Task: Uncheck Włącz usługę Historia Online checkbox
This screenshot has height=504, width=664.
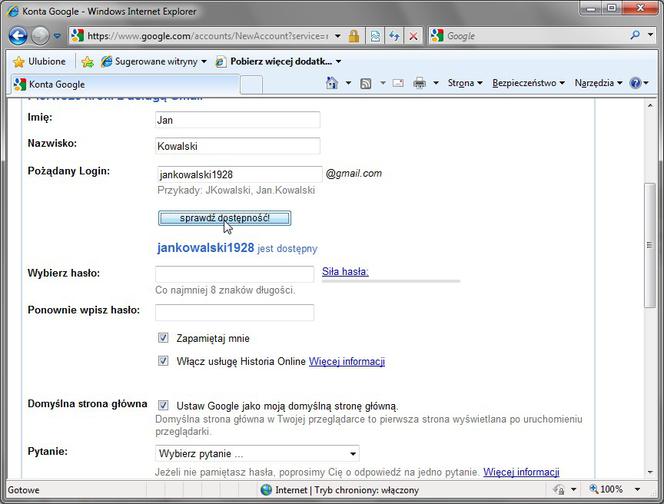Action: 163,360
